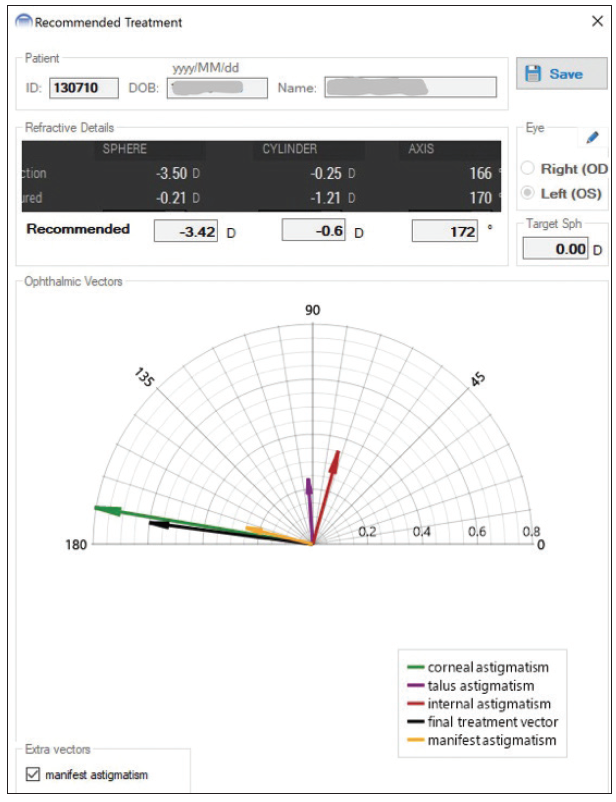
Task: Click the Recommended axis value field
Action: pos(445,232)
